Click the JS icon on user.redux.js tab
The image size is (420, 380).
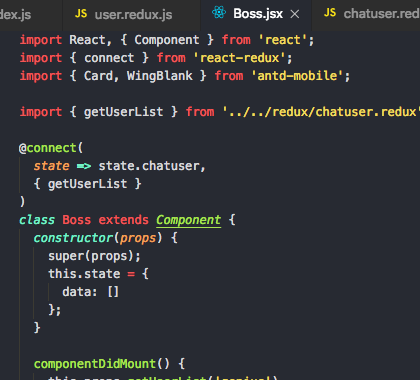[81, 14]
